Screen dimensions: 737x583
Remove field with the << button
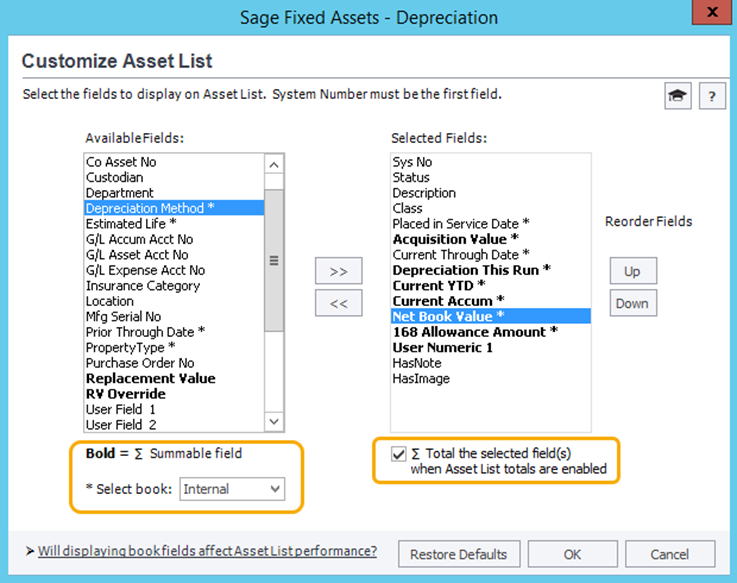coord(338,303)
